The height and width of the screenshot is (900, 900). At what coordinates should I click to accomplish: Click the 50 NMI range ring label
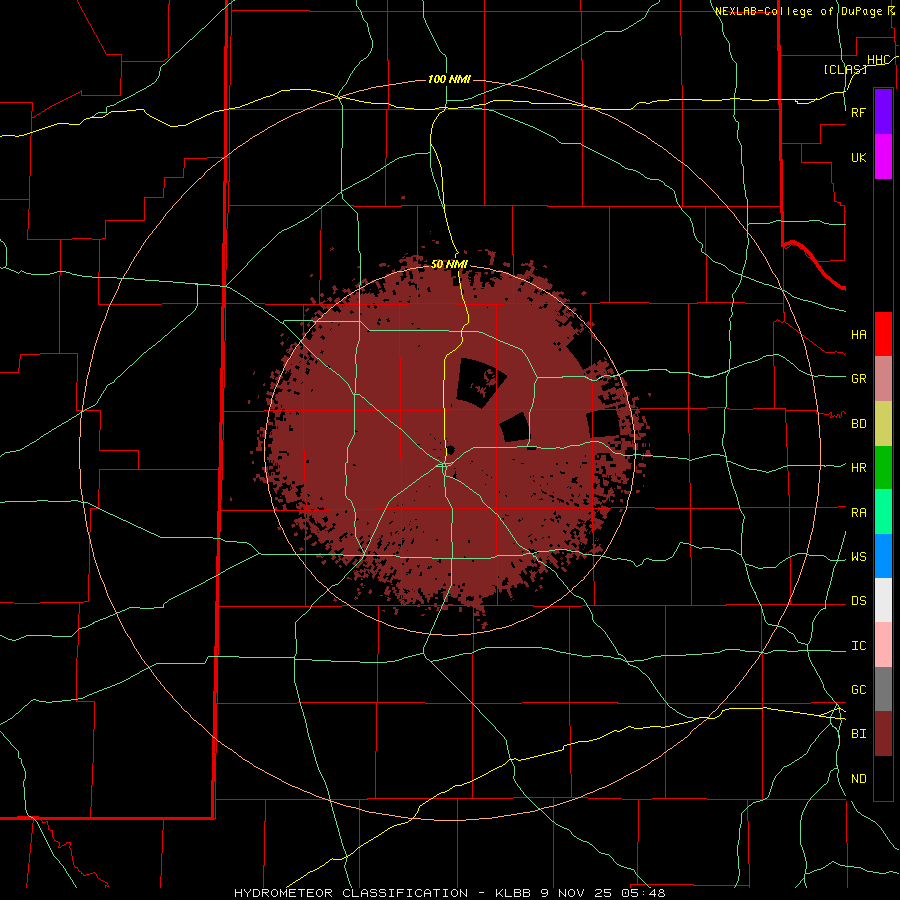pyautogui.click(x=449, y=264)
